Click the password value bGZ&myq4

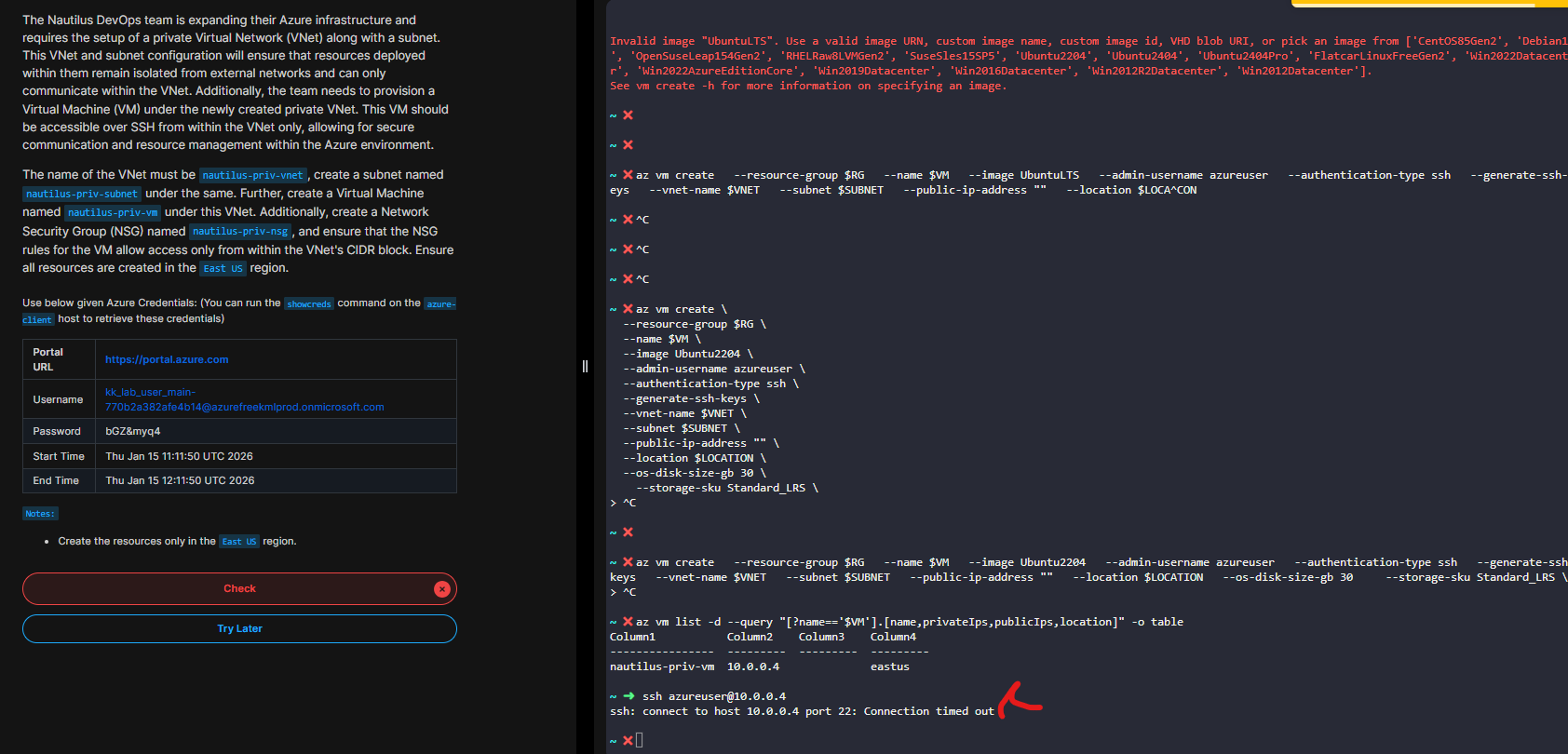[133, 431]
